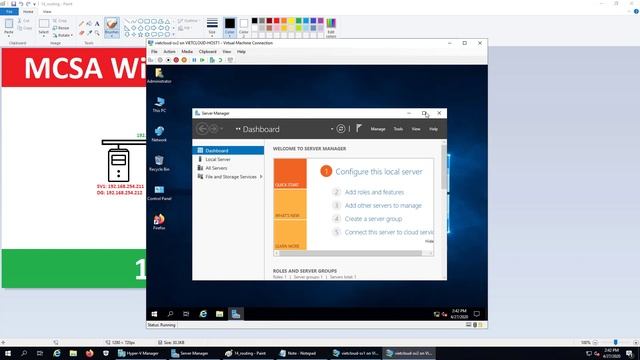Switch to Paint View tab
Screen dimensions: 640x360
pos(47,12)
